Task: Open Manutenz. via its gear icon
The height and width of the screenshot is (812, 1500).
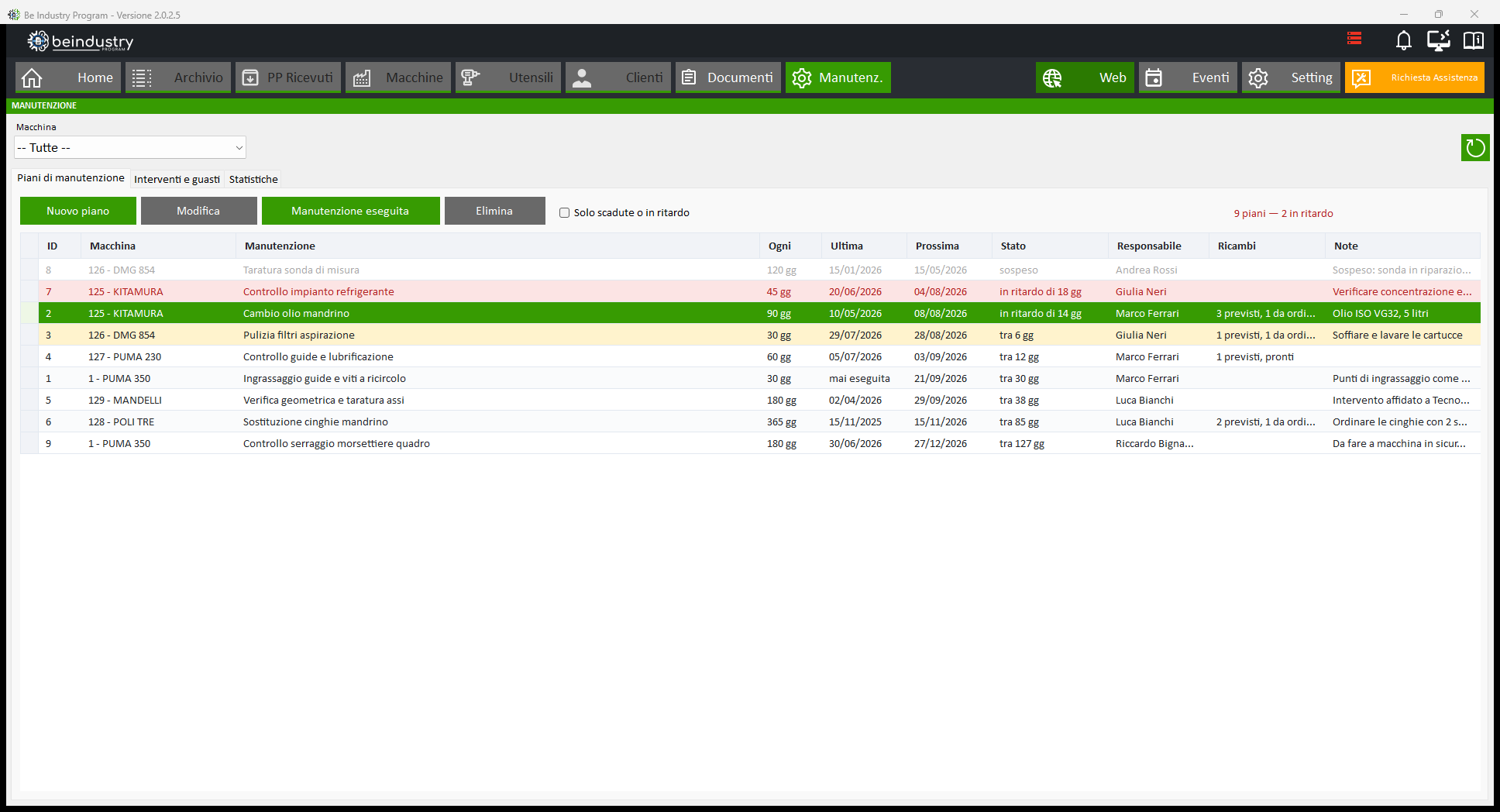Action: [802, 77]
